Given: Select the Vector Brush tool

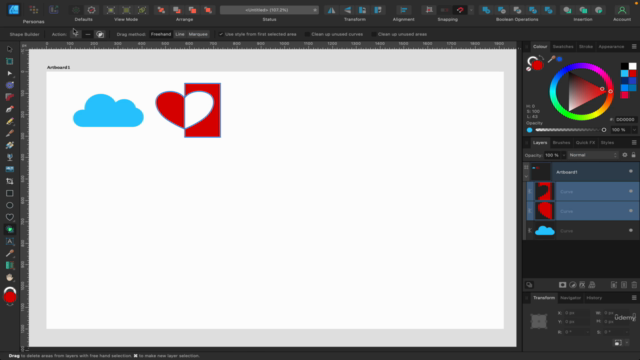Looking at the screenshot, I should pos(9,133).
